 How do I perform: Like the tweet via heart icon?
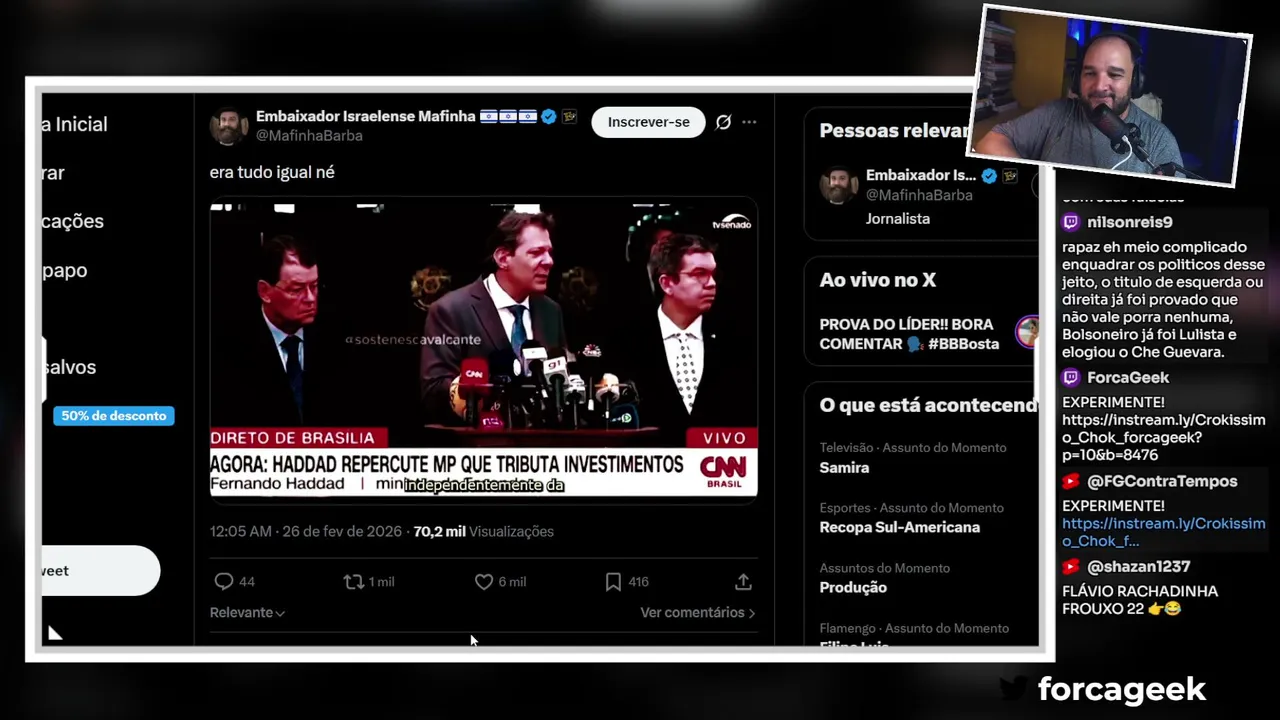point(484,581)
